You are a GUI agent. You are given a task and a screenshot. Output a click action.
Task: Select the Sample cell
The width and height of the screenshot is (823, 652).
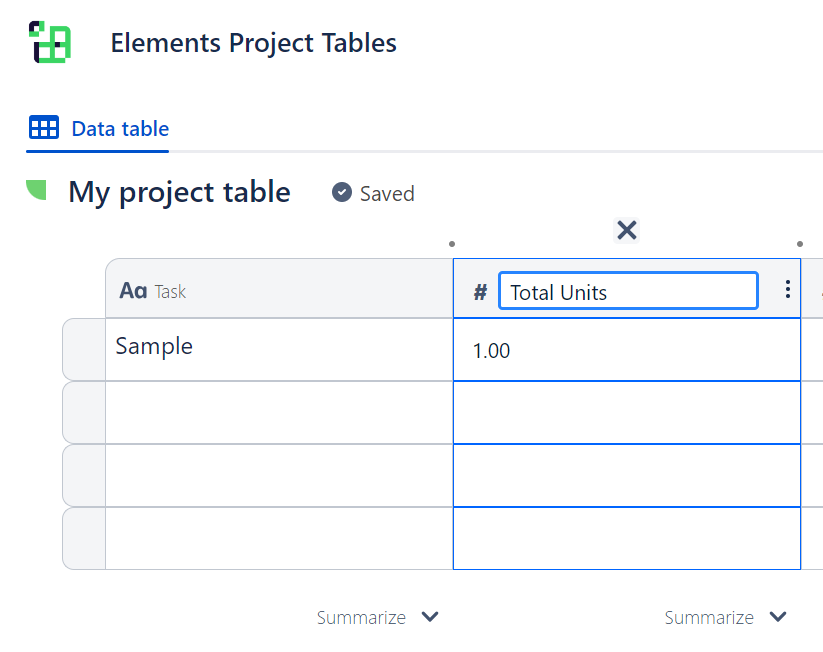point(279,349)
